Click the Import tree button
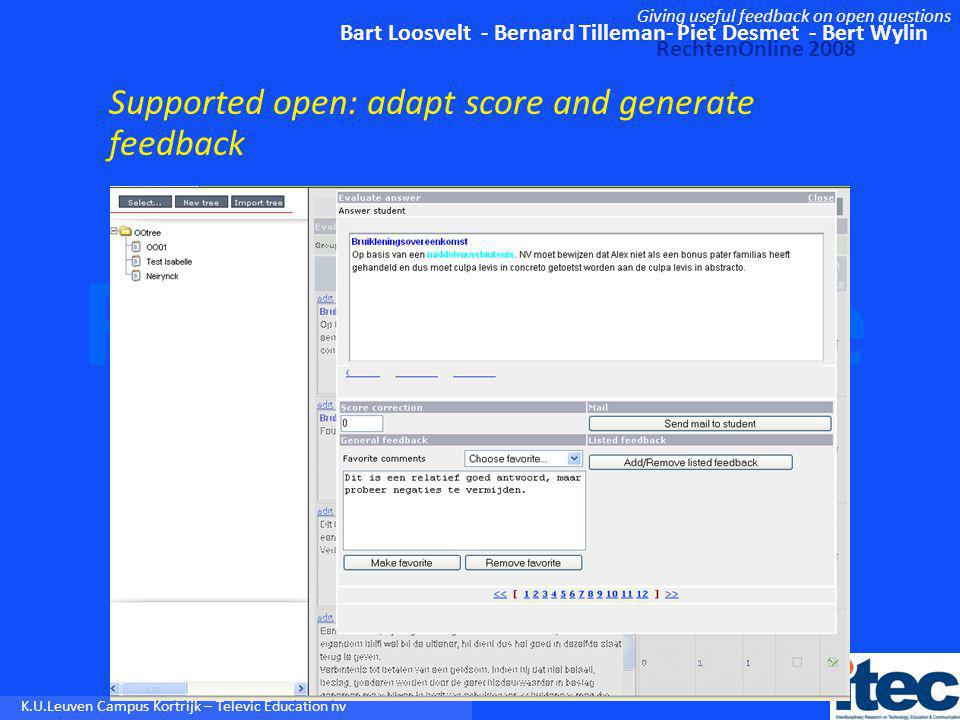This screenshot has height=720, width=960. 258,203
